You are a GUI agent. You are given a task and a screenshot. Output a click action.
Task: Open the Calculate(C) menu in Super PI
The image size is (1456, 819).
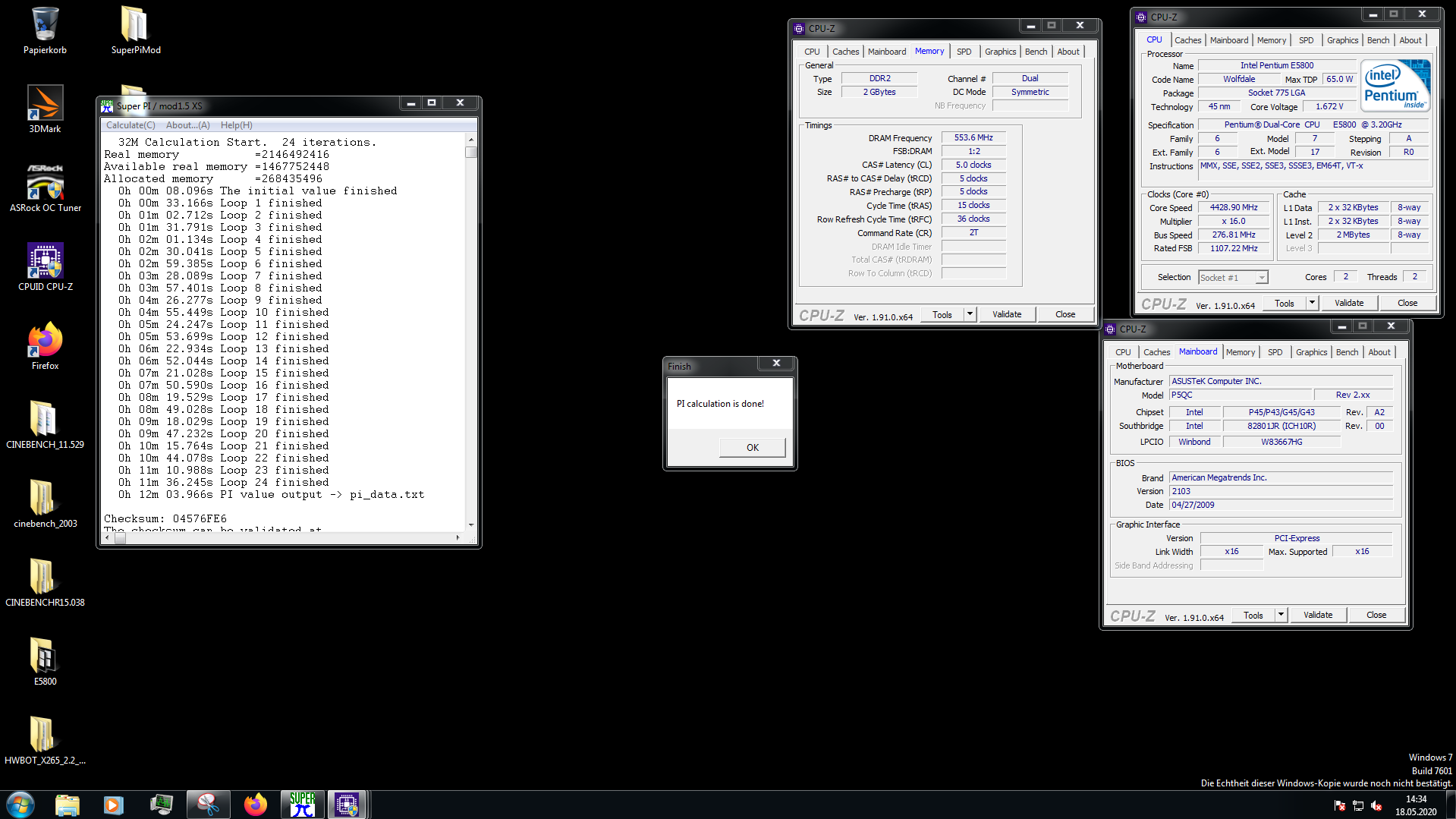click(x=131, y=125)
